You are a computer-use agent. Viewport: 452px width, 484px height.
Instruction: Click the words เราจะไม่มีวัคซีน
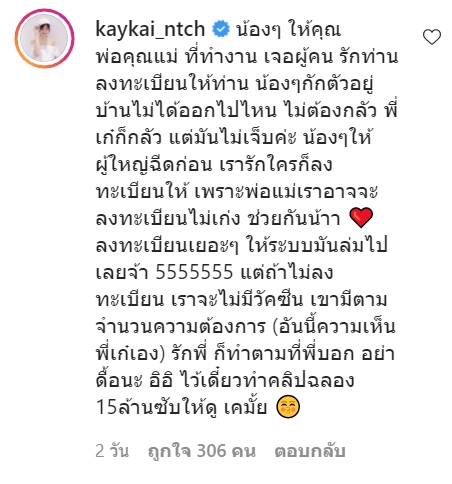click(237, 299)
